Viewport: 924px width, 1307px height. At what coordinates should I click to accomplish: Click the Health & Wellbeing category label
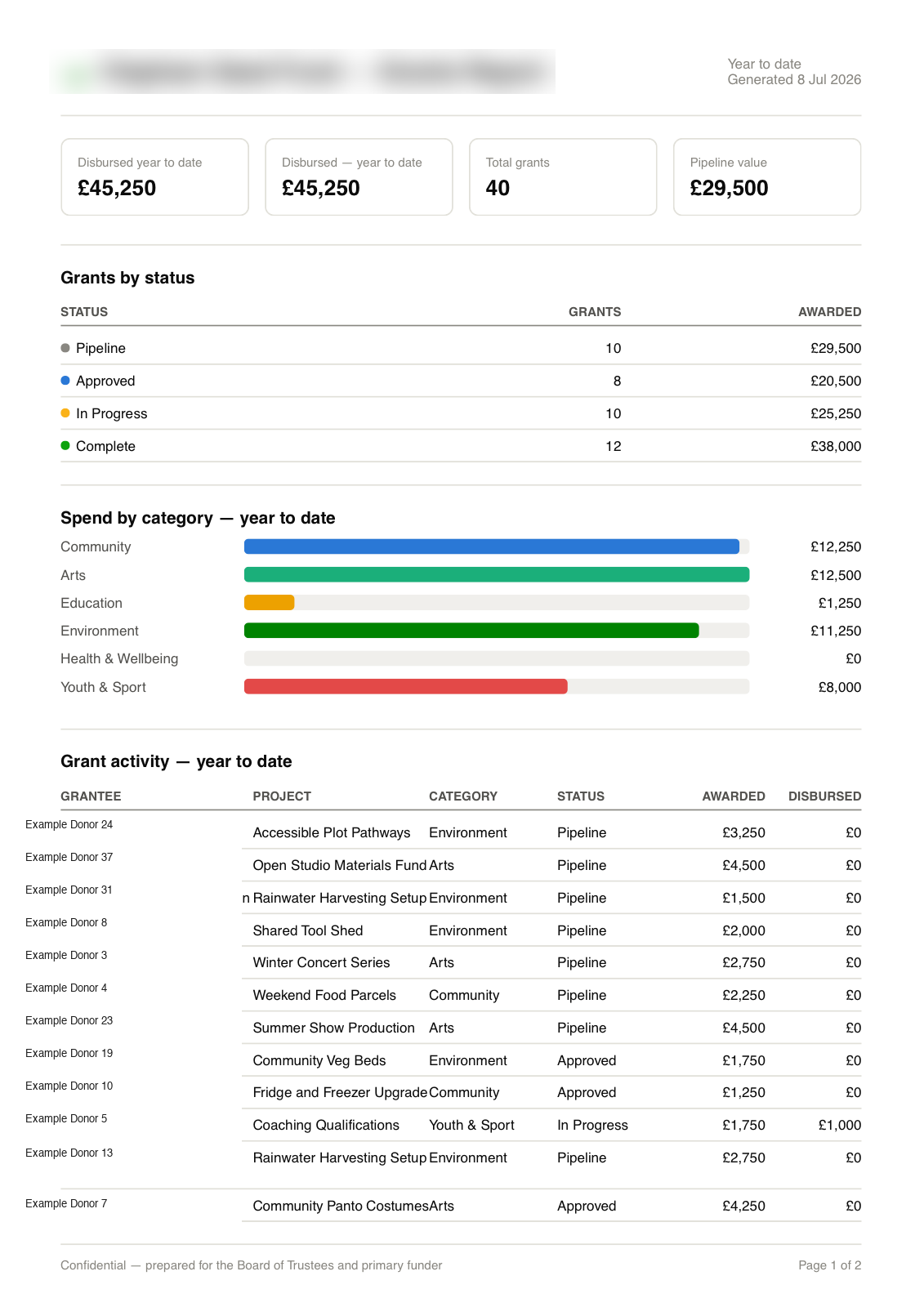[x=119, y=658]
